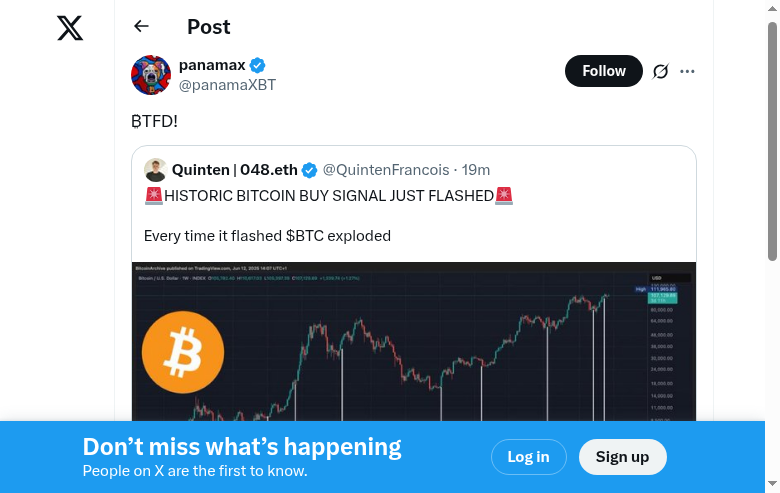Open the @panamaXBT handle link
Image resolution: width=780 pixels, height=493 pixels.
pyautogui.click(x=227, y=86)
